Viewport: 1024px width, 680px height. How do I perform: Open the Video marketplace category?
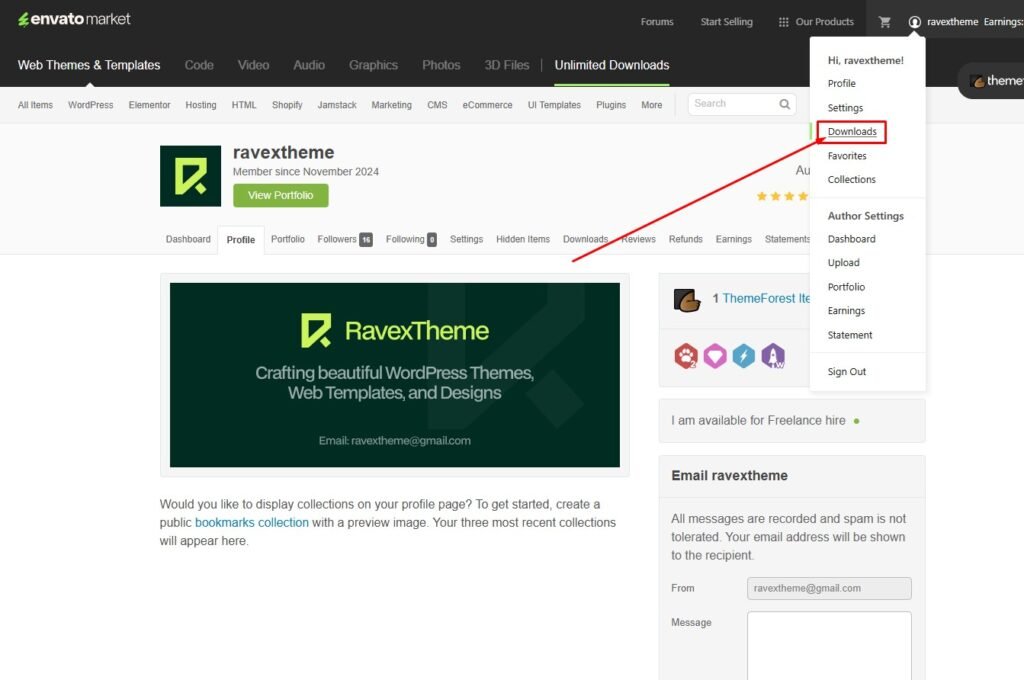pyautogui.click(x=253, y=65)
